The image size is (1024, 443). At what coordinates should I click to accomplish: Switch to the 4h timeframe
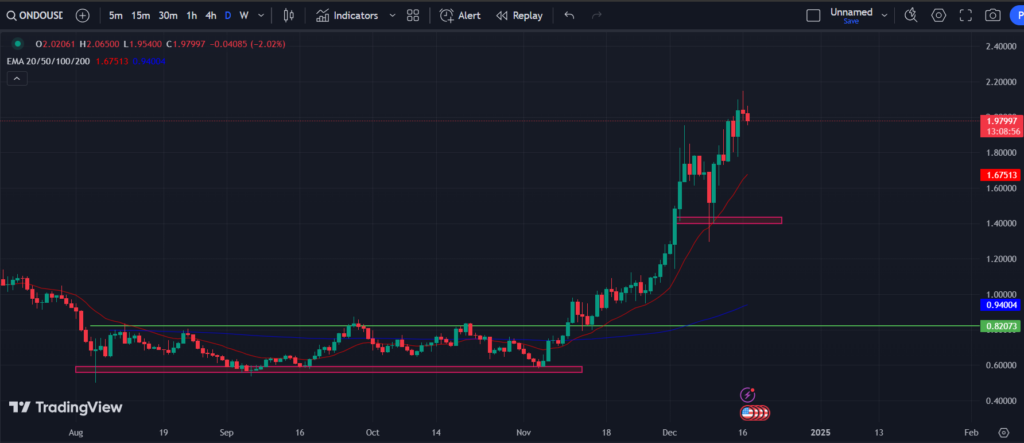210,16
